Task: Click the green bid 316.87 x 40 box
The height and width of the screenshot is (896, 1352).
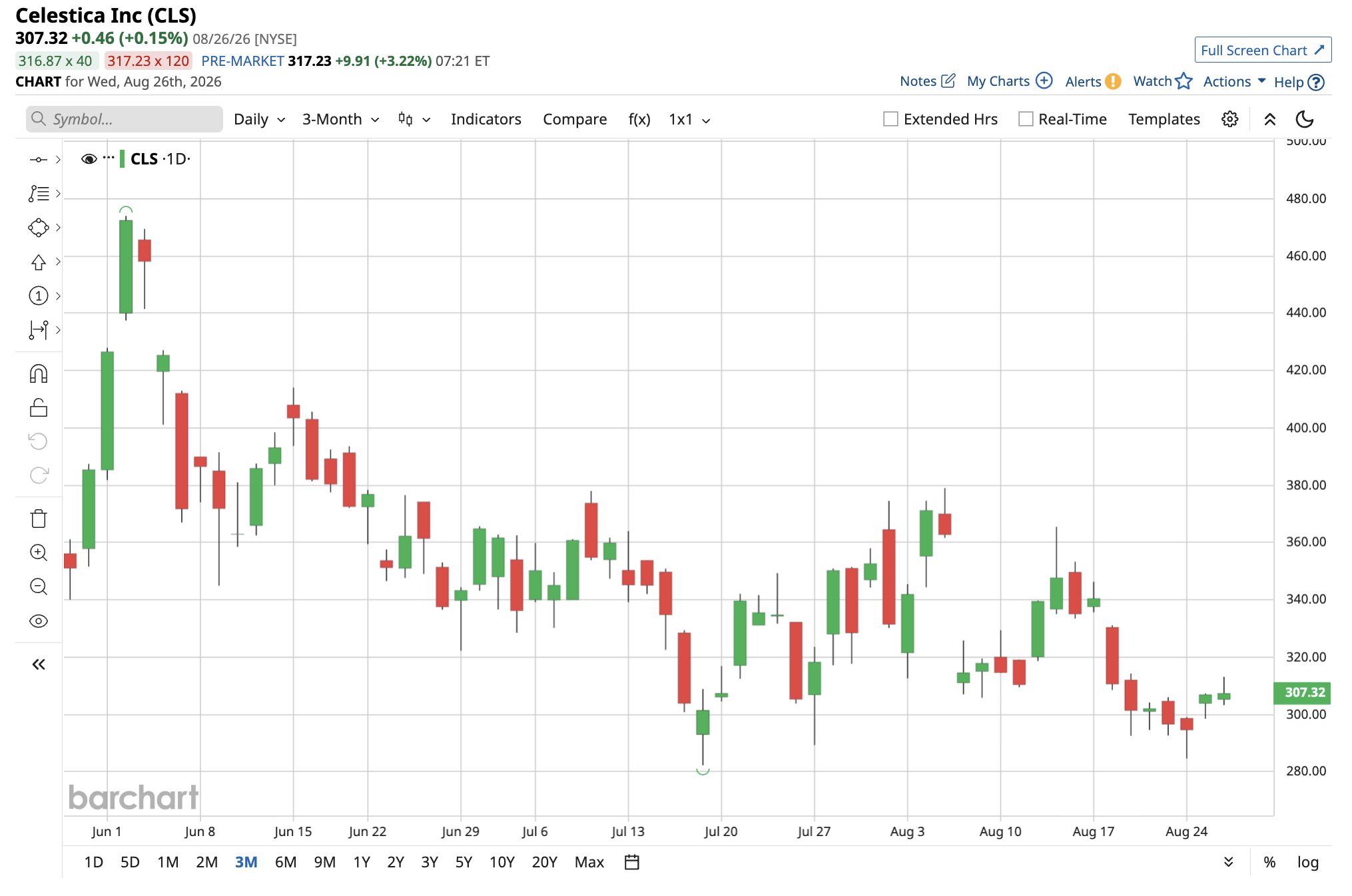Action: [x=56, y=61]
